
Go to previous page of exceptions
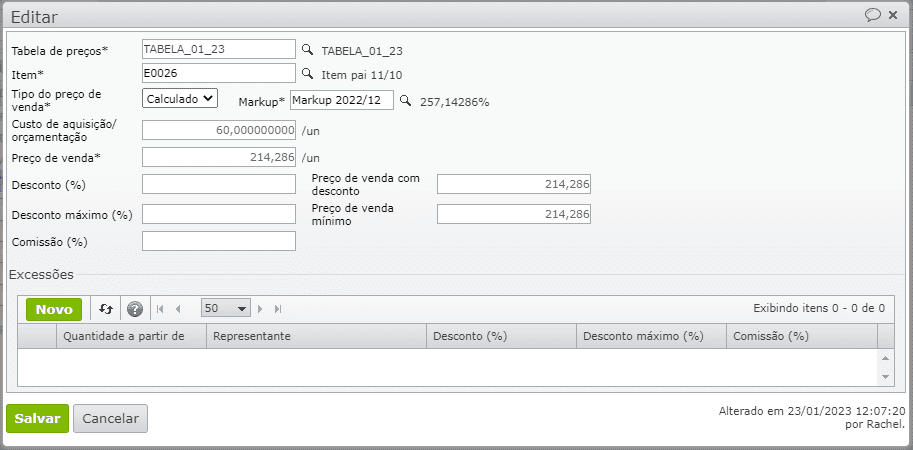click(x=178, y=309)
